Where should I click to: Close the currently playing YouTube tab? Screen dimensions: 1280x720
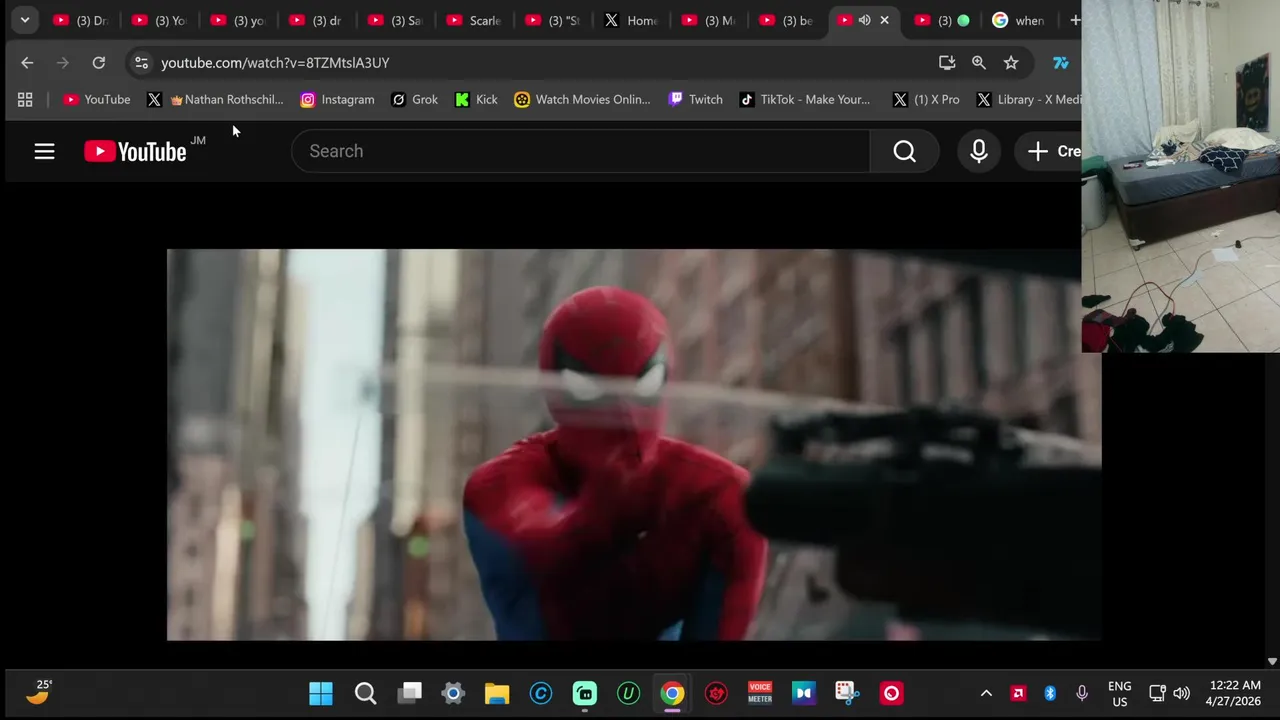point(884,20)
